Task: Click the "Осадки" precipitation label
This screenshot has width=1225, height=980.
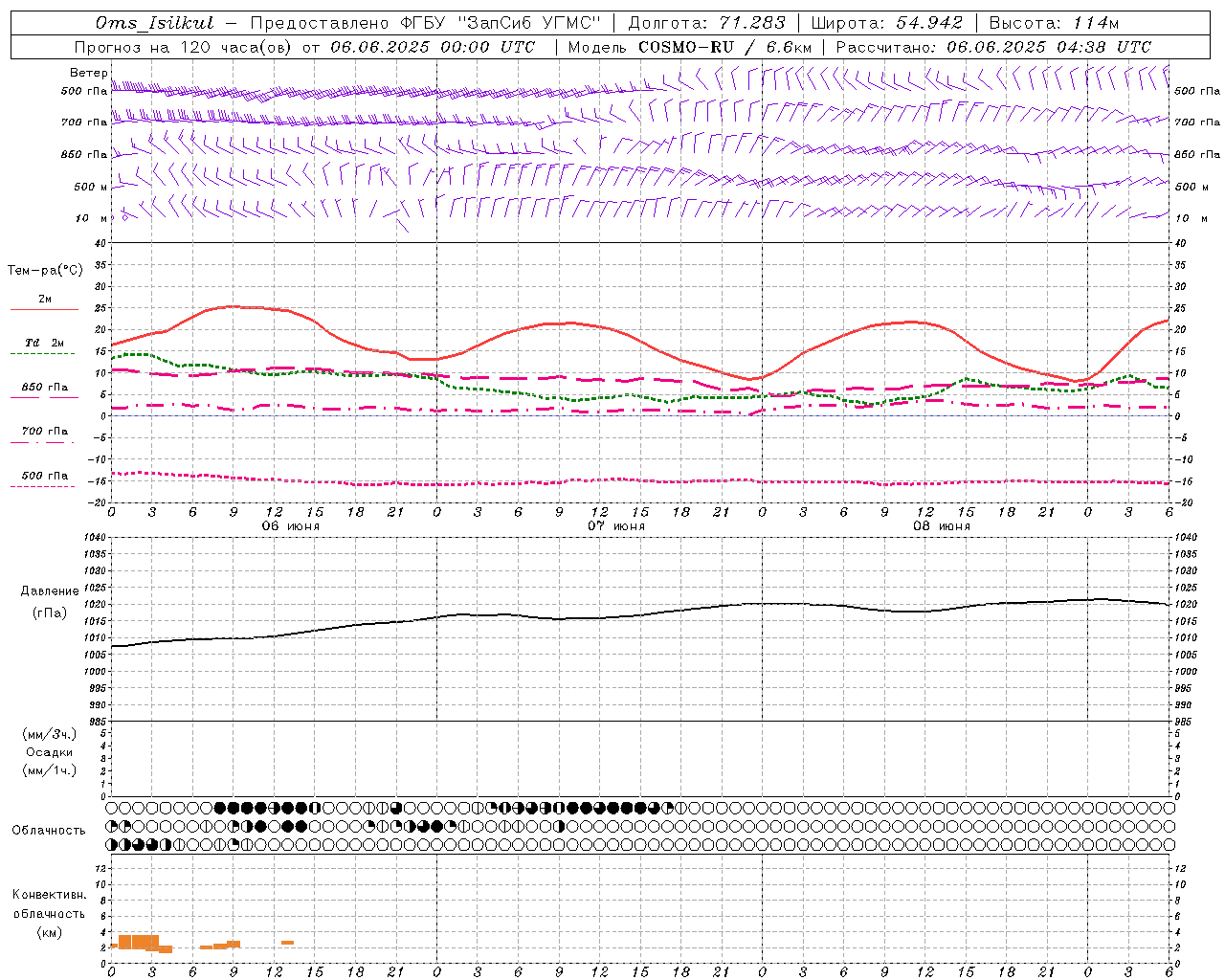Action: click(x=50, y=752)
